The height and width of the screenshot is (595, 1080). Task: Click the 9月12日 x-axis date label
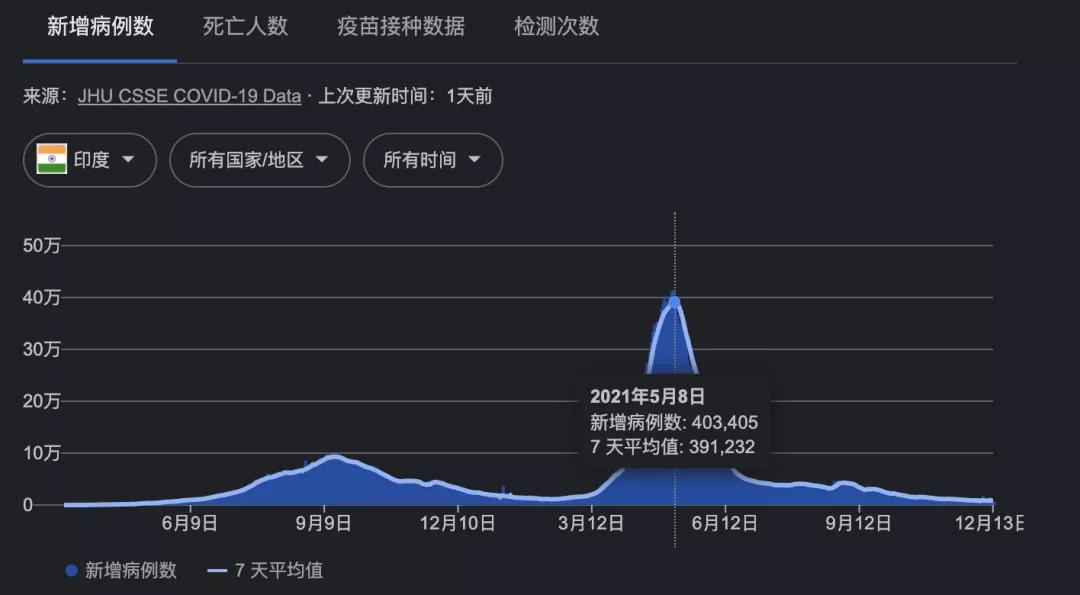(858, 523)
